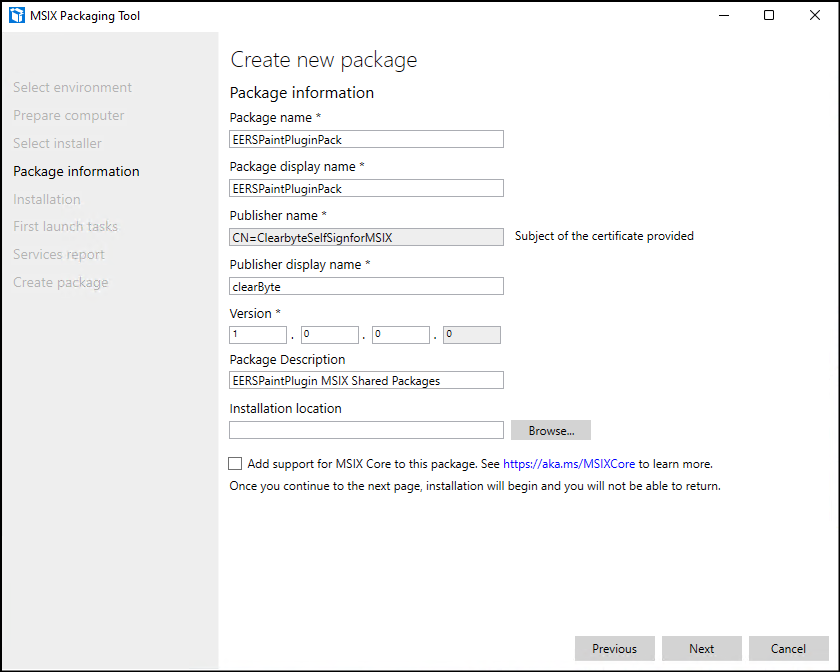This screenshot has width=840, height=672.
Task: Go to Select environment step
Action: point(72,88)
